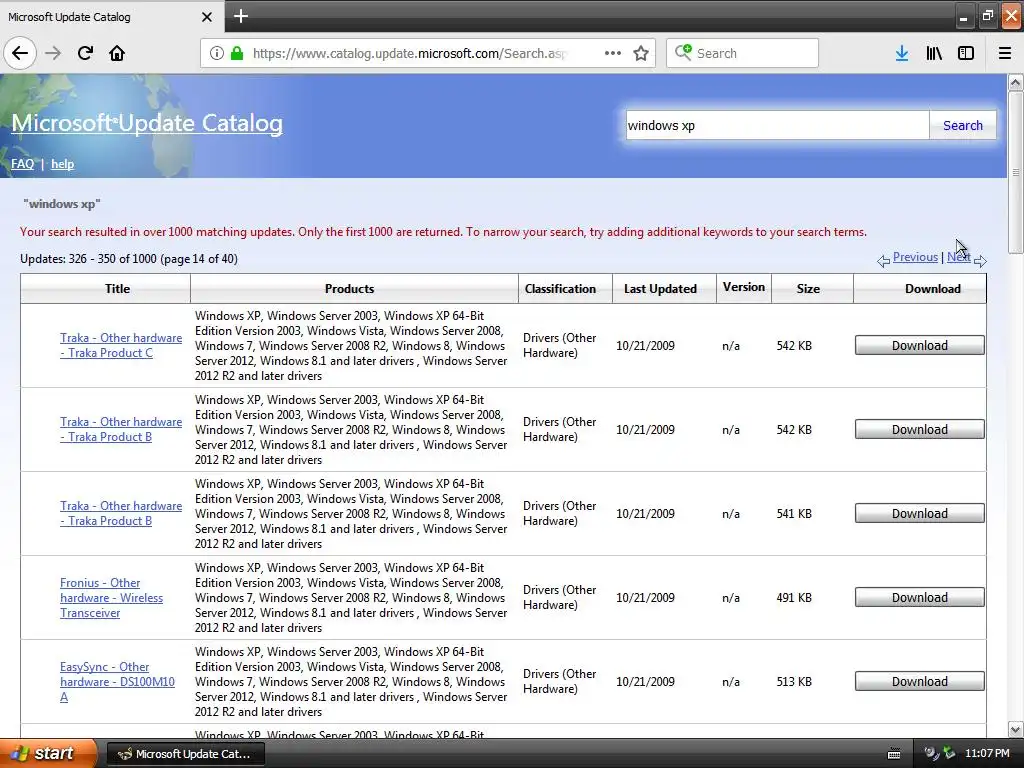The width and height of the screenshot is (1024, 768).
Task: Click the 'Updates: 326 - 350 of 1000' text
Action: click(x=88, y=259)
